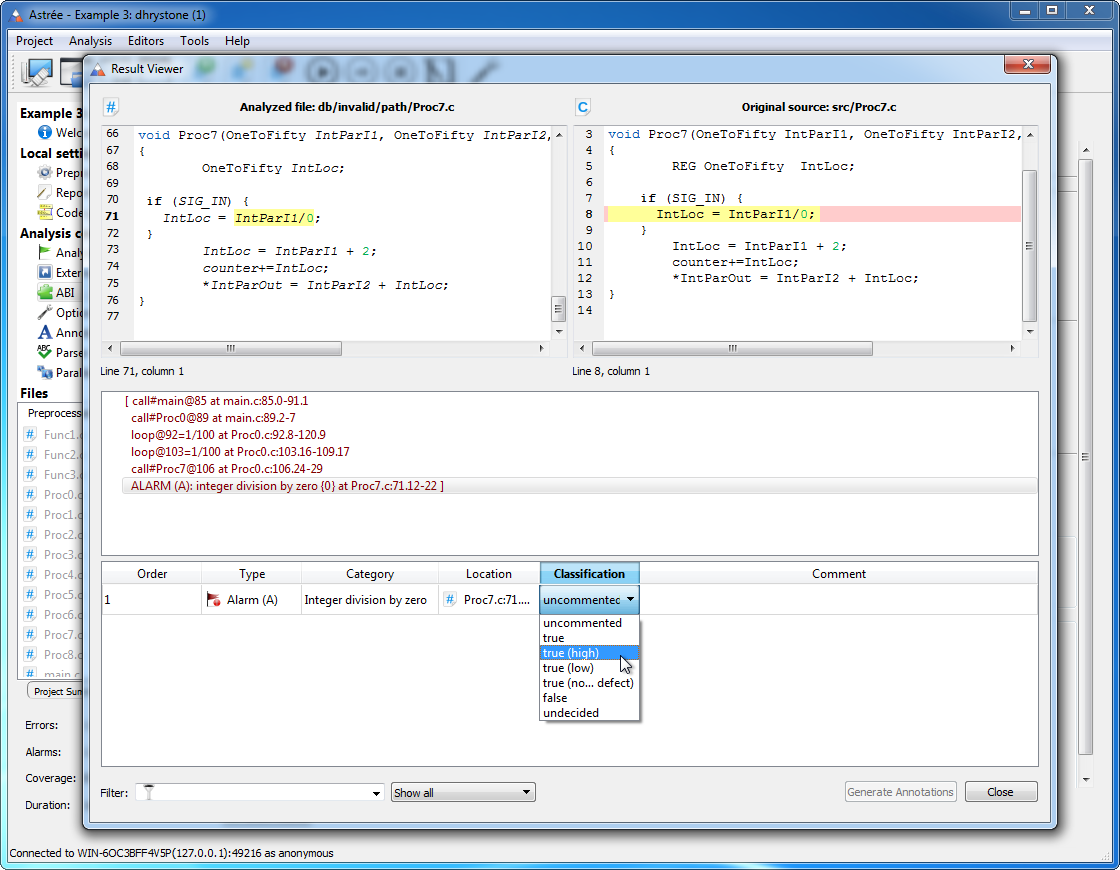Select 'true (low)' classification option
The height and width of the screenshot is (870, 1120).
tap(589, 668)
